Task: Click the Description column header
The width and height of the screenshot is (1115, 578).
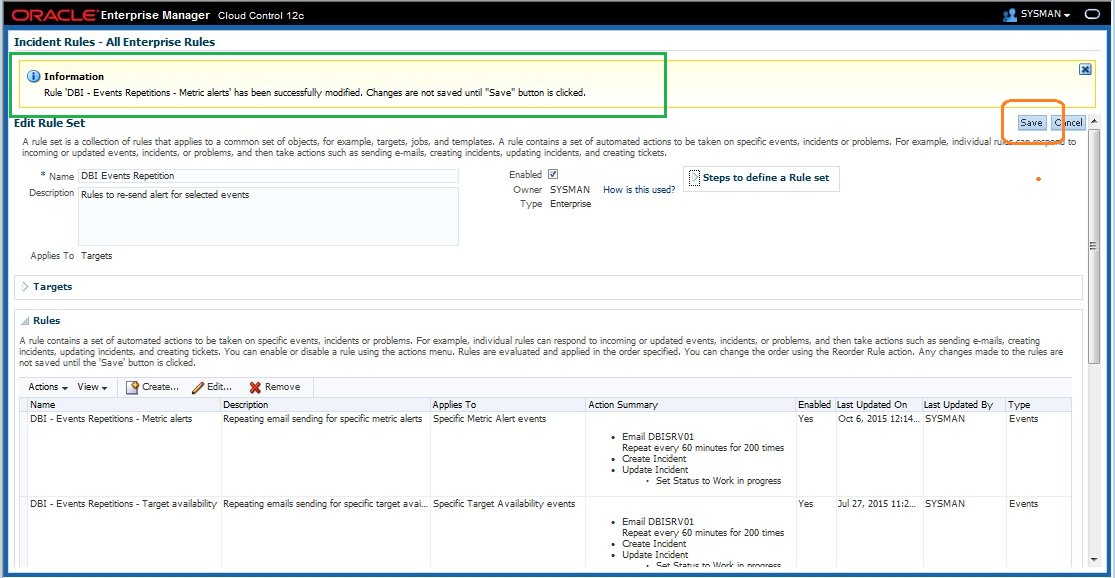Action: pos(326,405)
